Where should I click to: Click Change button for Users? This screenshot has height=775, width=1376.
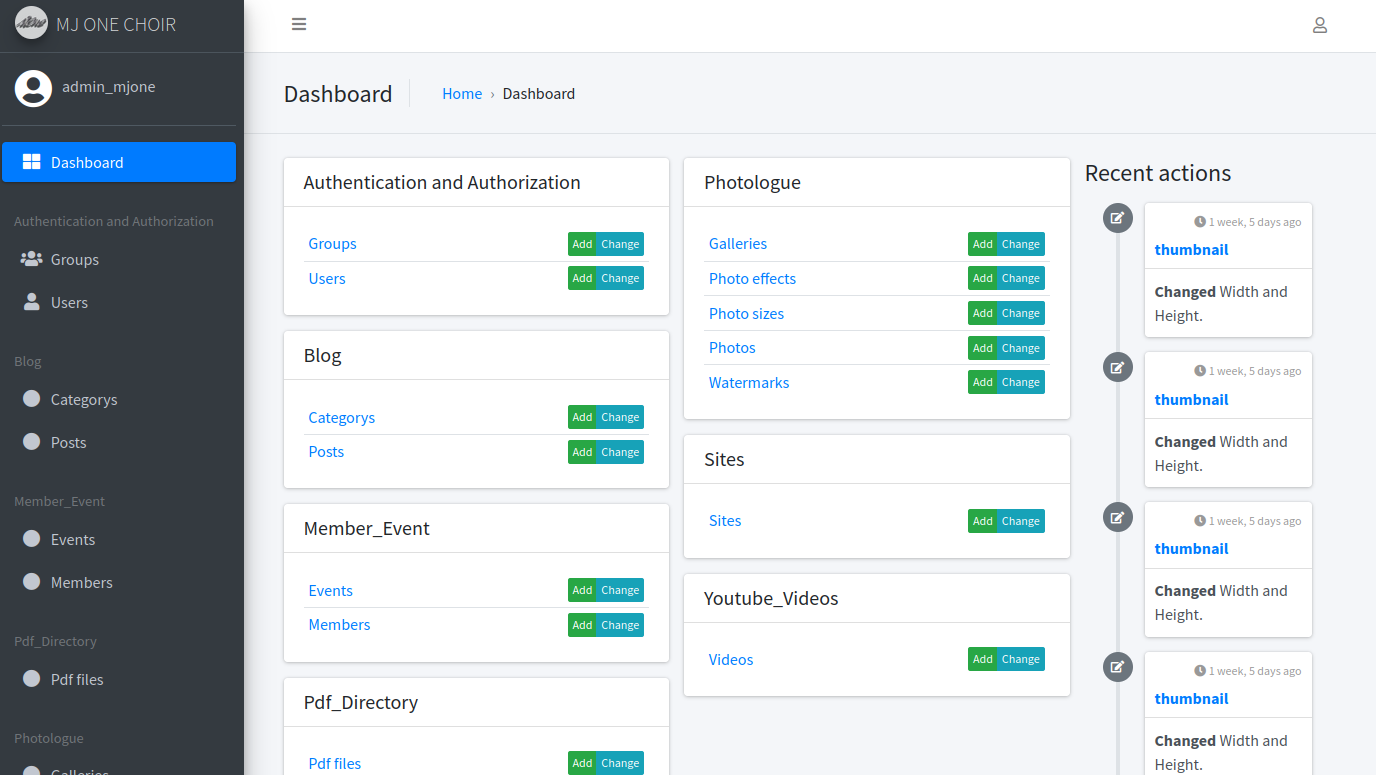620,279
